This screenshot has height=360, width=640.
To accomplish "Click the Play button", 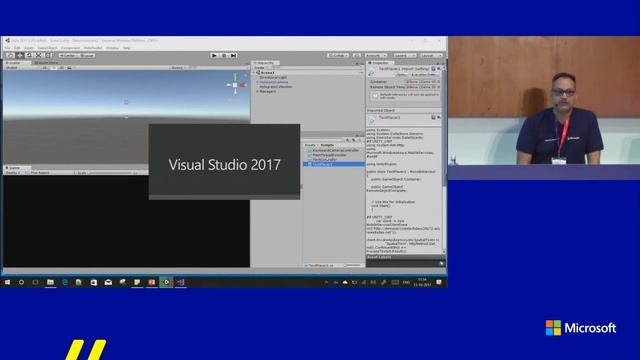I will 214,55.
